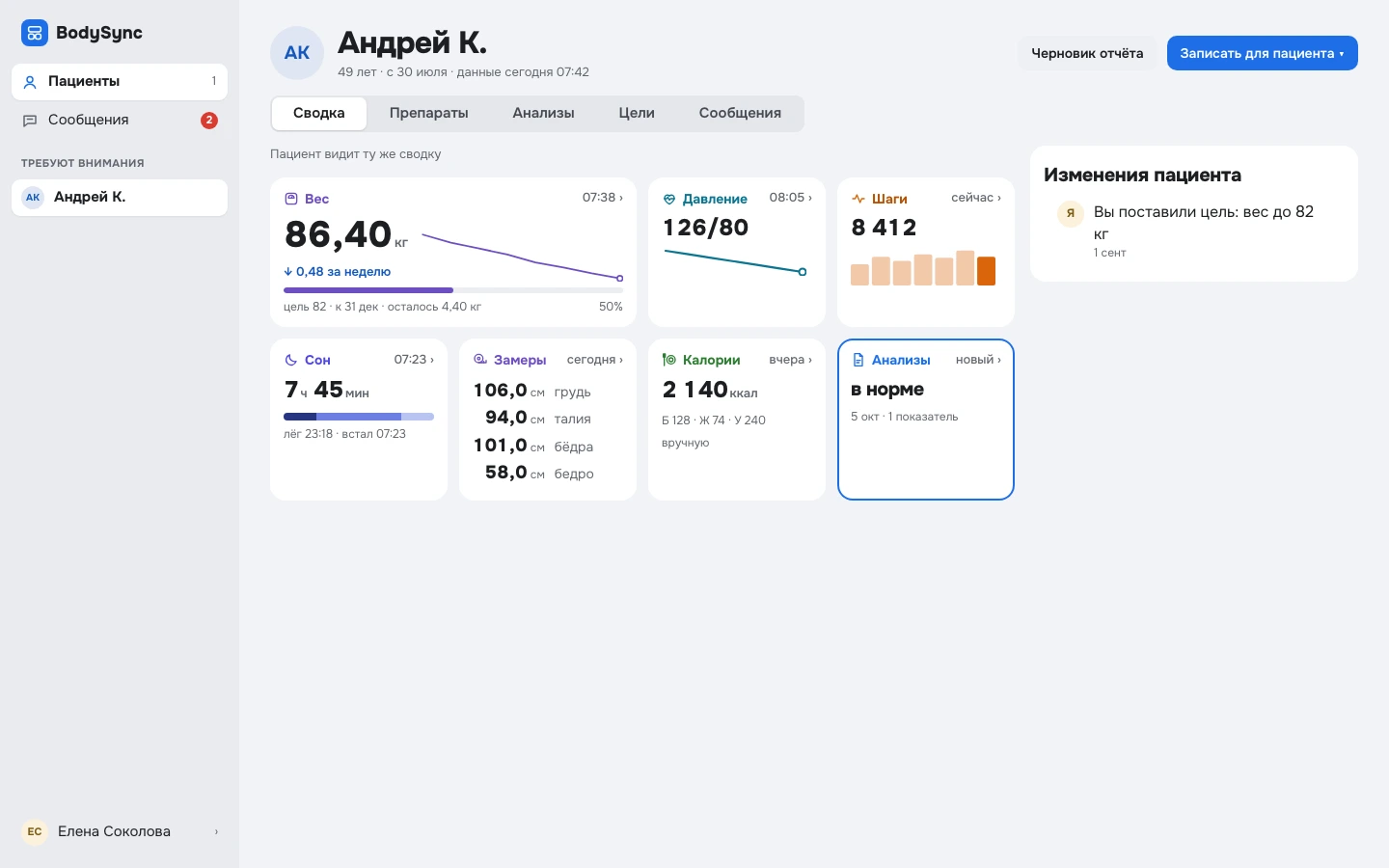Open sleep details via 07:23 chevron
The image size is (1389, 868).
click(414, 360)
